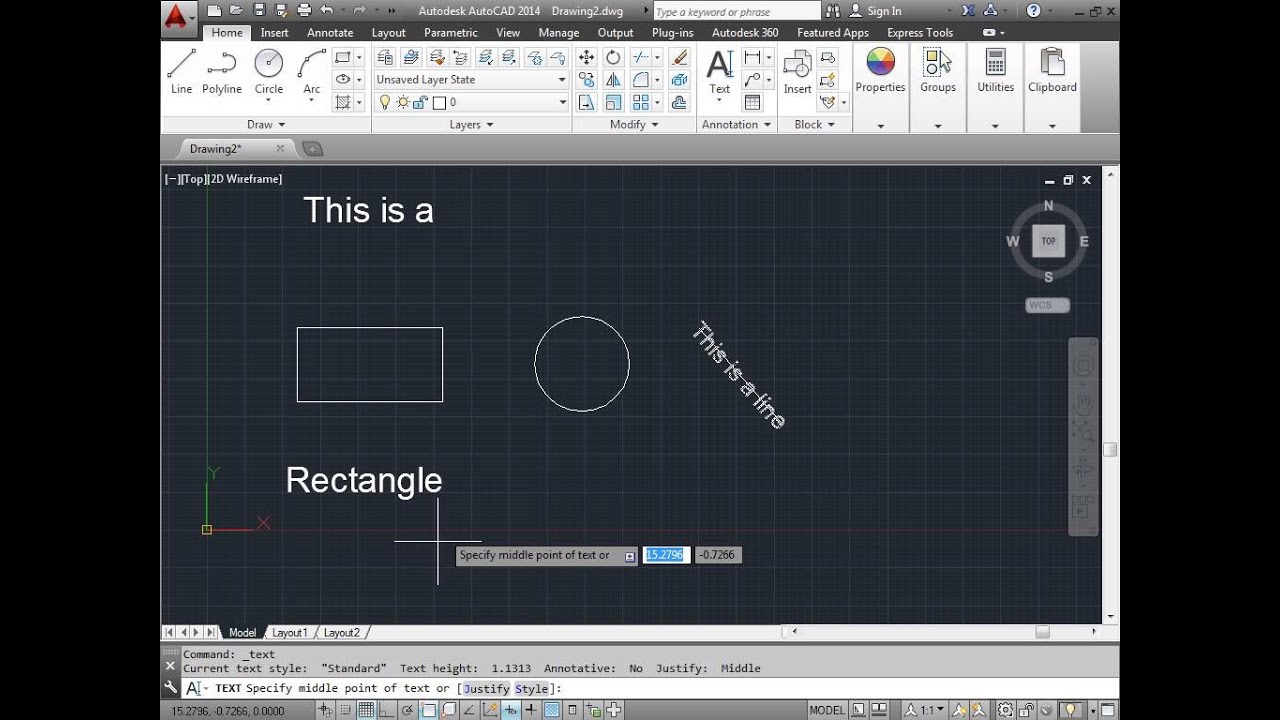Insert a Table from Annotation panel
This screenshot has height=720, width=1280.
752,102
